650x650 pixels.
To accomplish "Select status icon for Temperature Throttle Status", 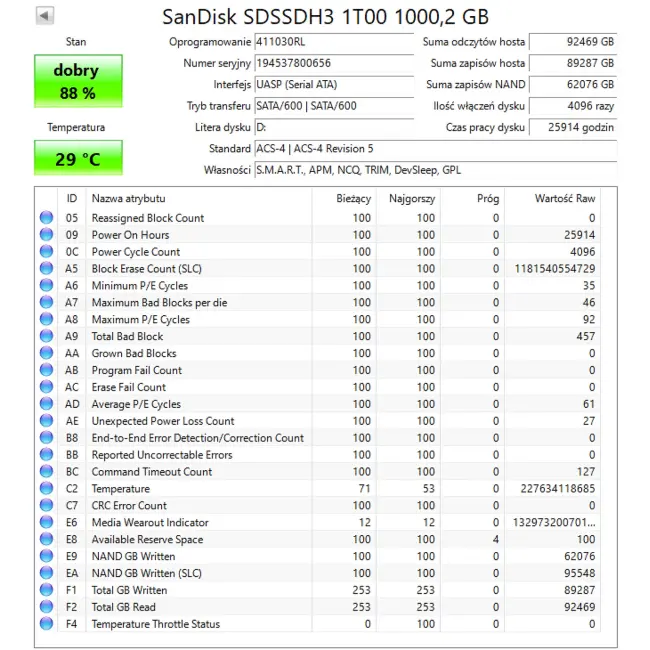I will click(46, 624).
